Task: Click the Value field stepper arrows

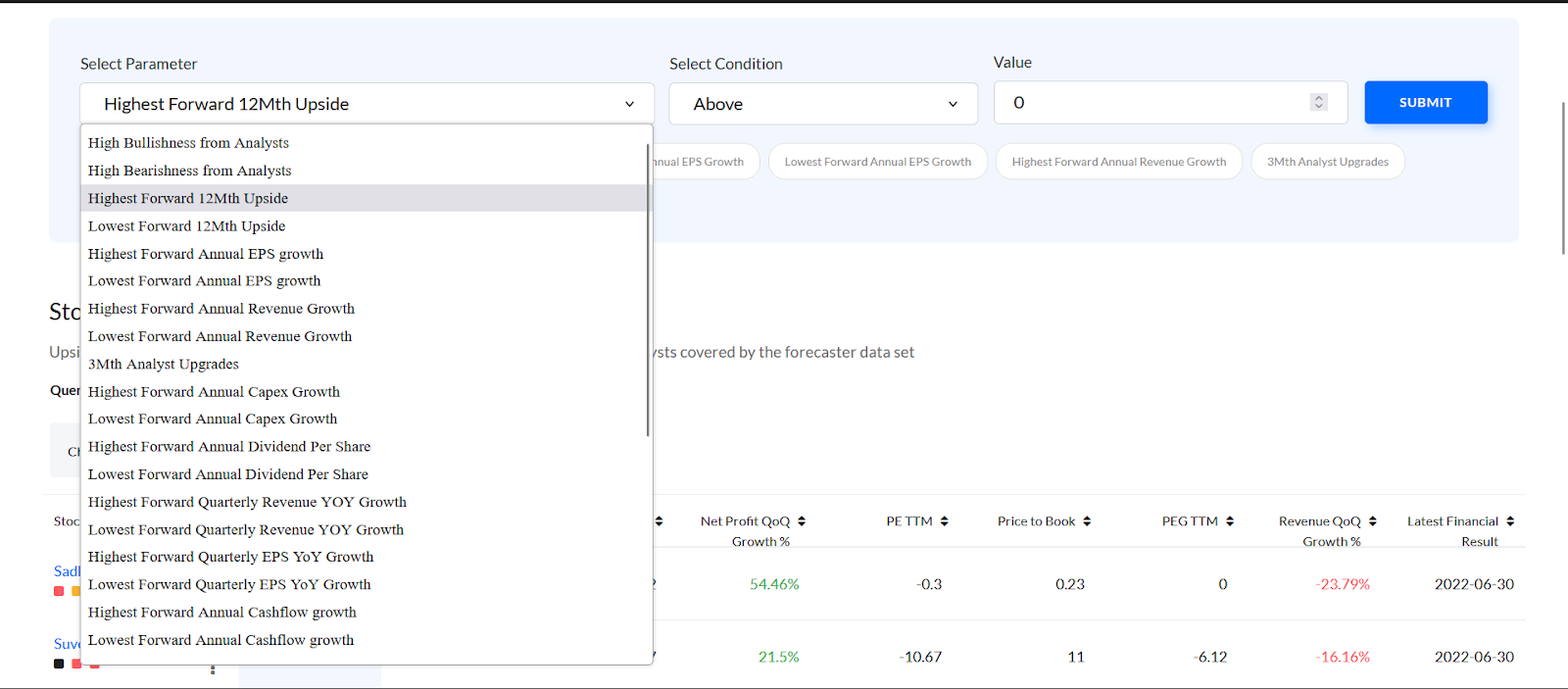Action: pos(1319,103)
